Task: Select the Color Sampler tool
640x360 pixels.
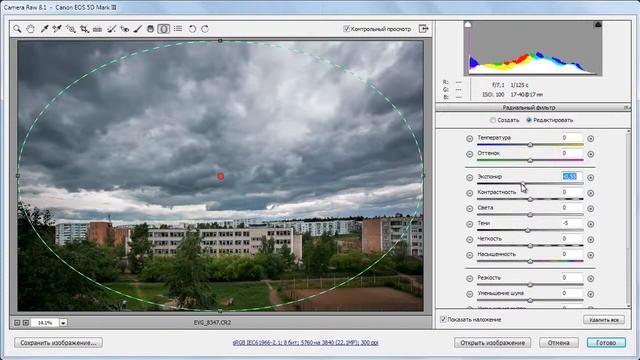Action: coord(57,29)
